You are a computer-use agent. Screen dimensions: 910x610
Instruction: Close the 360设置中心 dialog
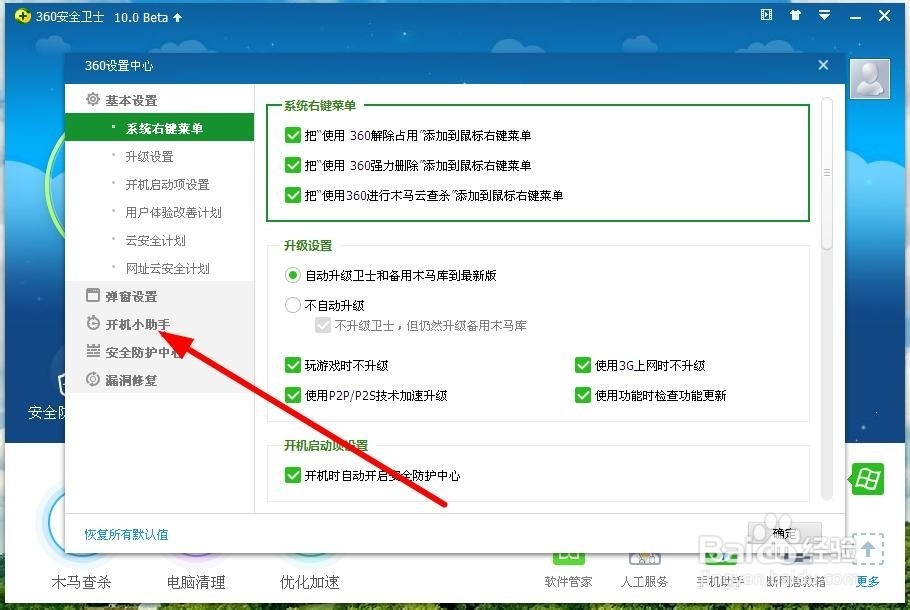click(x=823, y=65)
